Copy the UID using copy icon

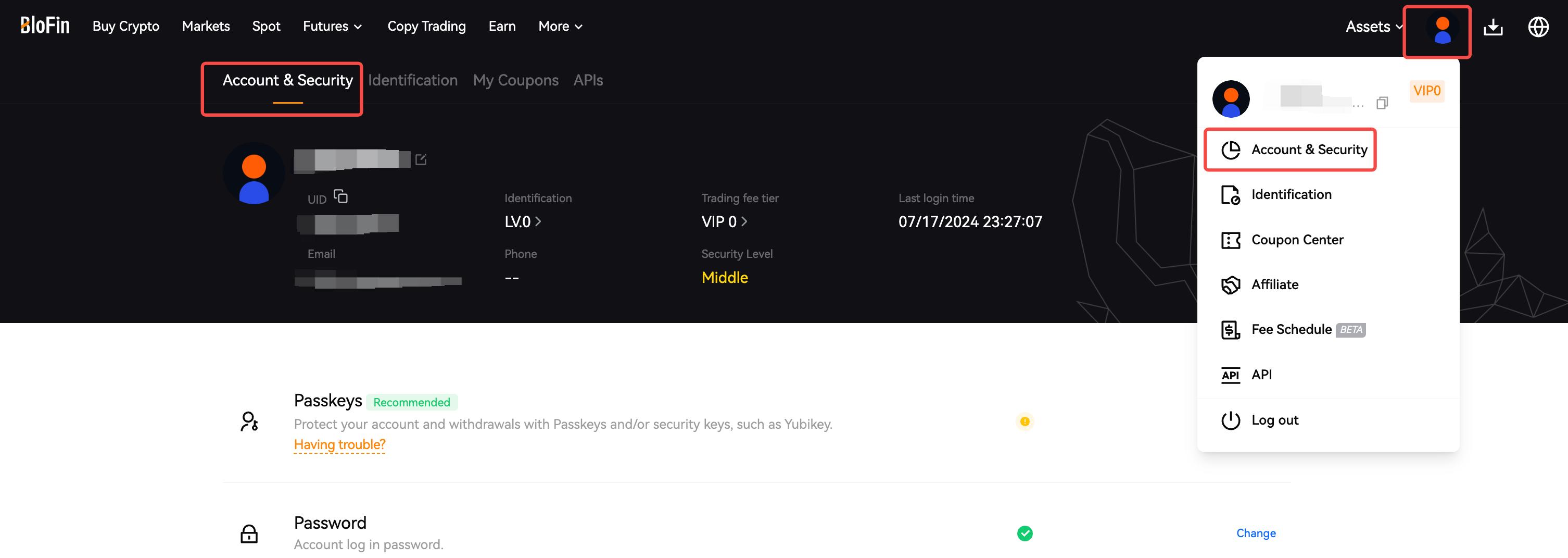tap(341, 197)
